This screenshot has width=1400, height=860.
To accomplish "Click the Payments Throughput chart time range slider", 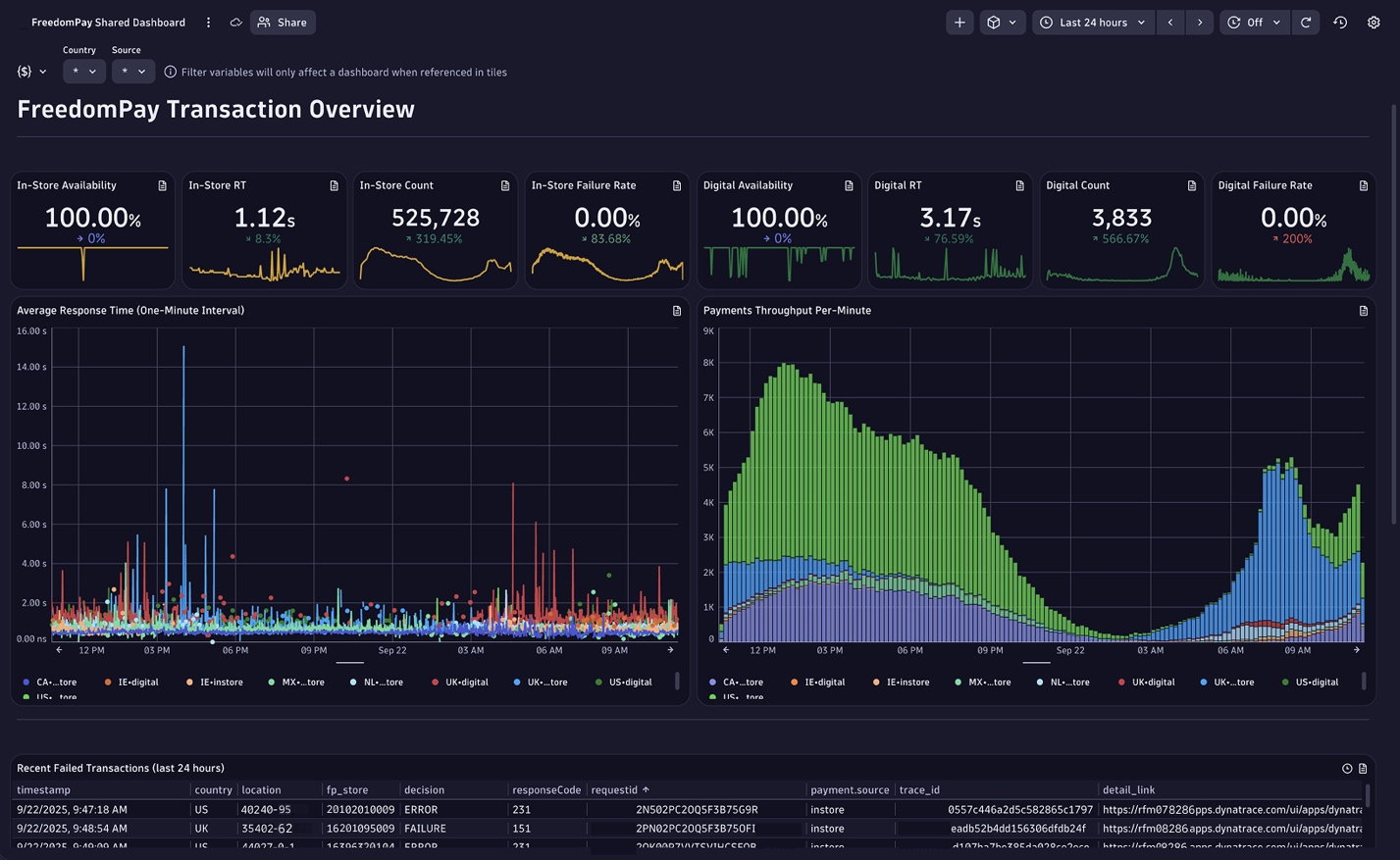I will pyautogui.click(x=1036, y=663).
